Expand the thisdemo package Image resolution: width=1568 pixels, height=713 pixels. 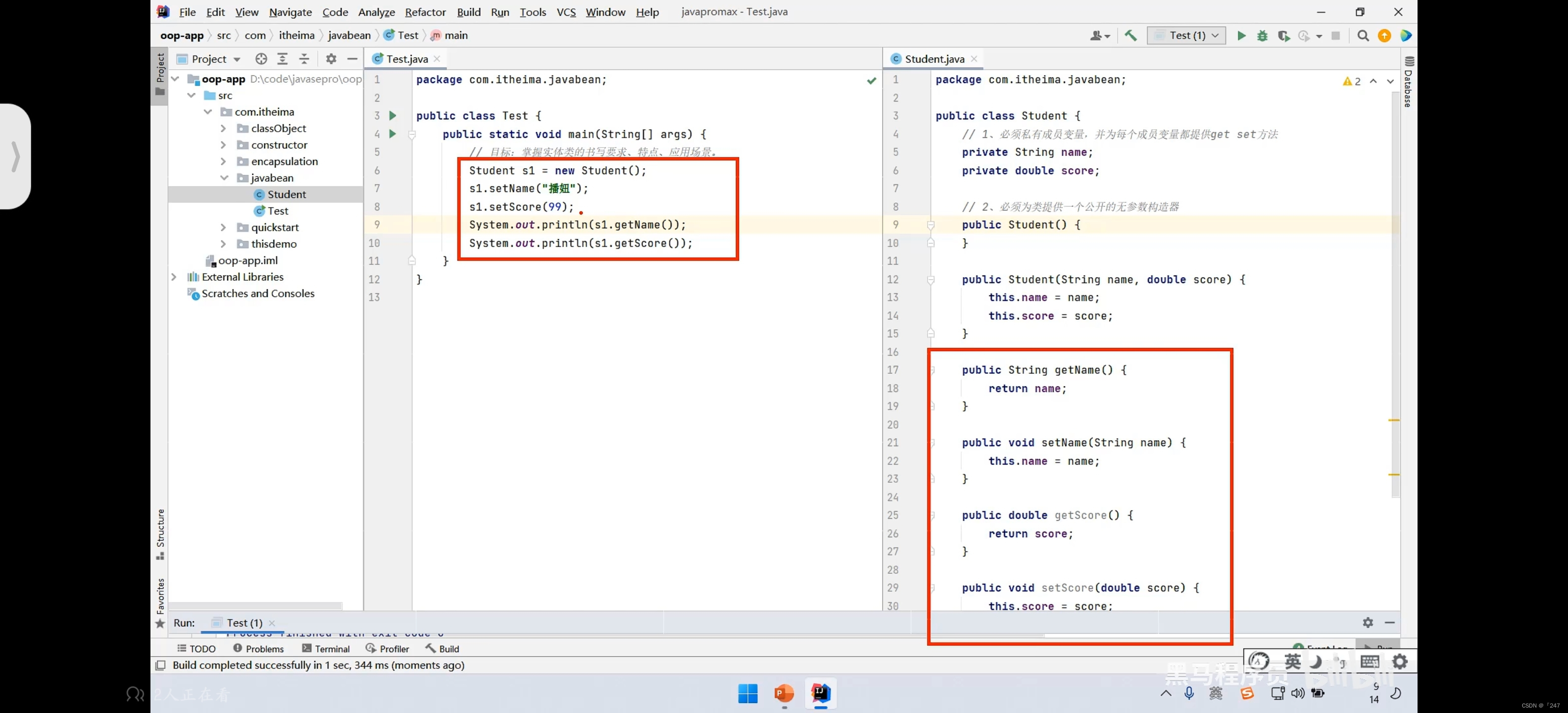coord(223,244)
